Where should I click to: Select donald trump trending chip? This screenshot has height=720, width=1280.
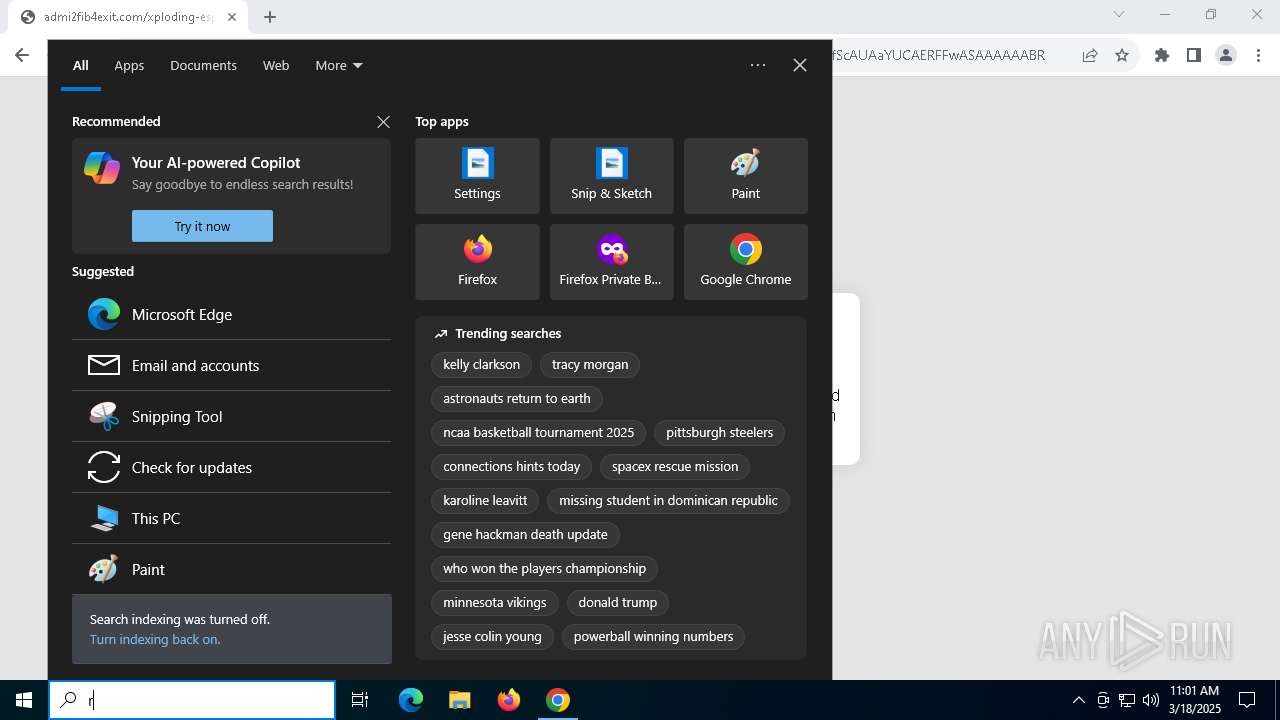coord(618,603)
